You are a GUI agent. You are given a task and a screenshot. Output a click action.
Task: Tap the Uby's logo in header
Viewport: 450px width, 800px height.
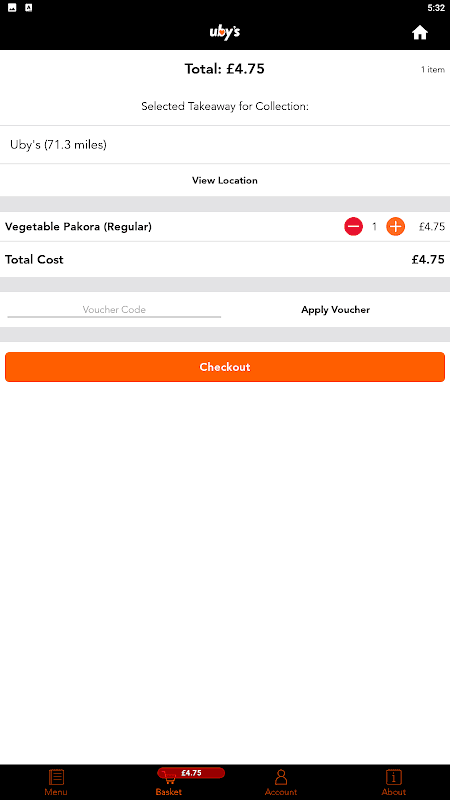tap(224, 33)
